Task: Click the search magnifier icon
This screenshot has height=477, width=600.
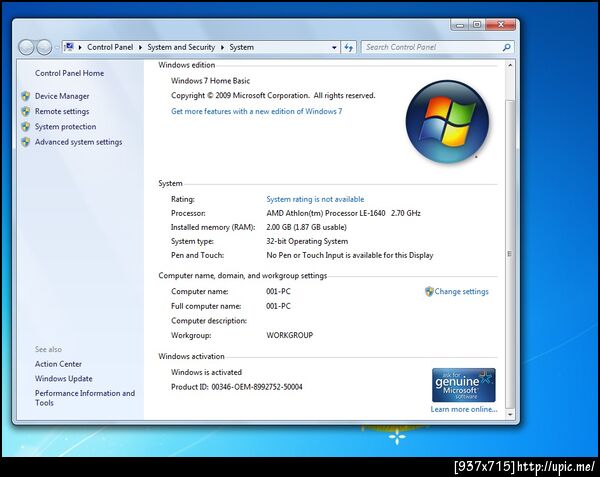Action: pos(506,47)
